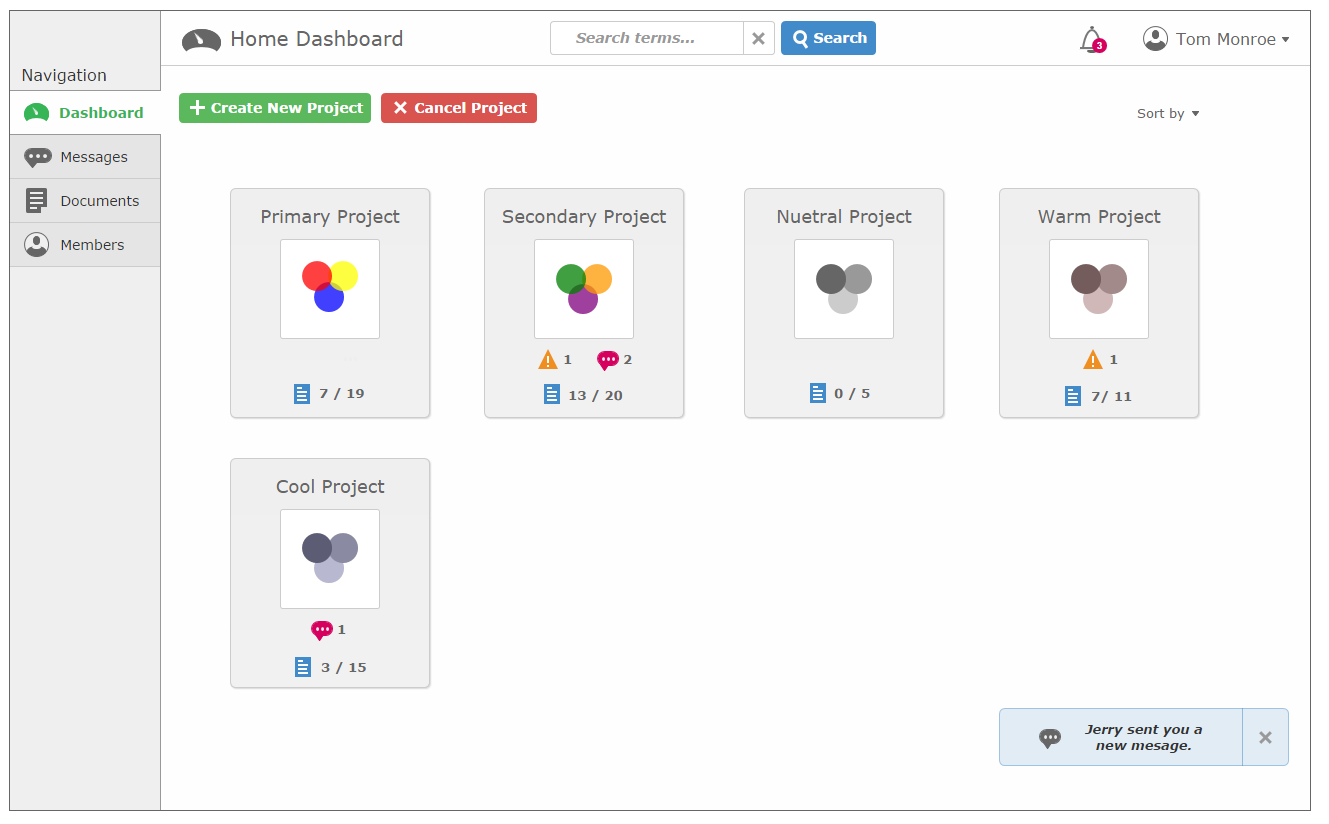This screenshot has height=824, width=1329.
Task: Click the message bubble icon on Cool Project
Action: 322,630
